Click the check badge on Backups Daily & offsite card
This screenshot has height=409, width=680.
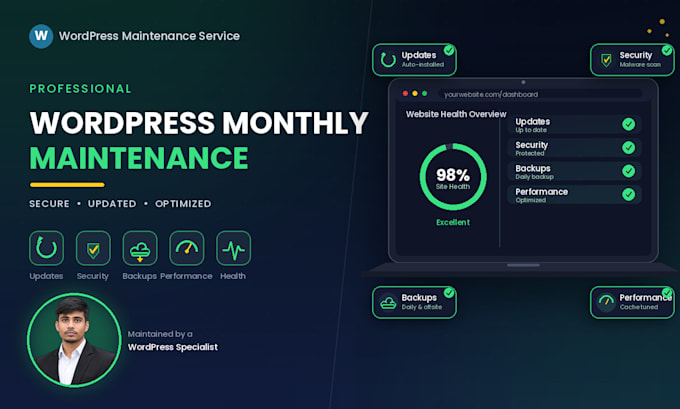(449, 293)
